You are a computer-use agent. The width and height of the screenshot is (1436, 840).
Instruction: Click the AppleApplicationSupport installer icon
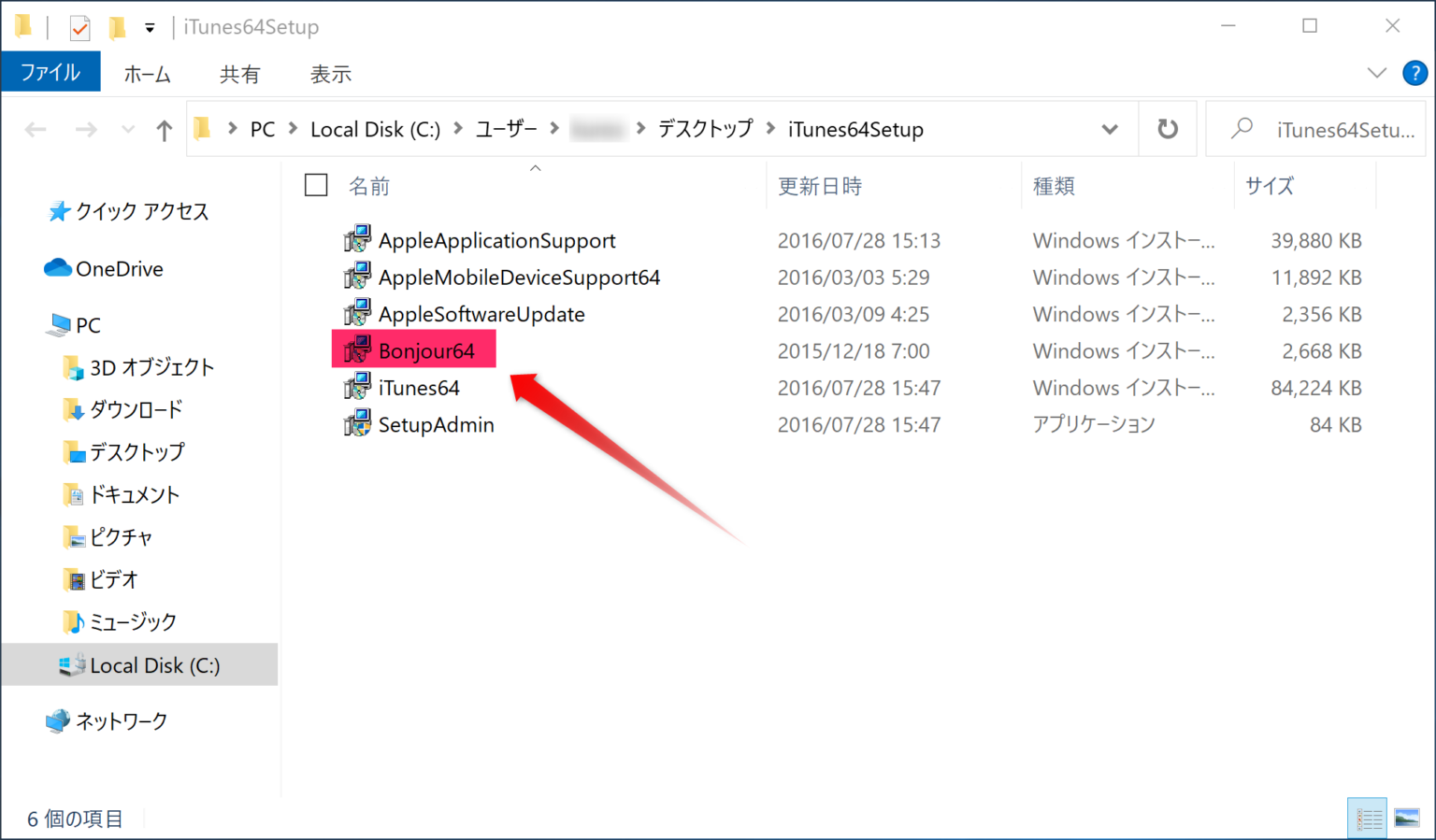[x=357, y=240]
